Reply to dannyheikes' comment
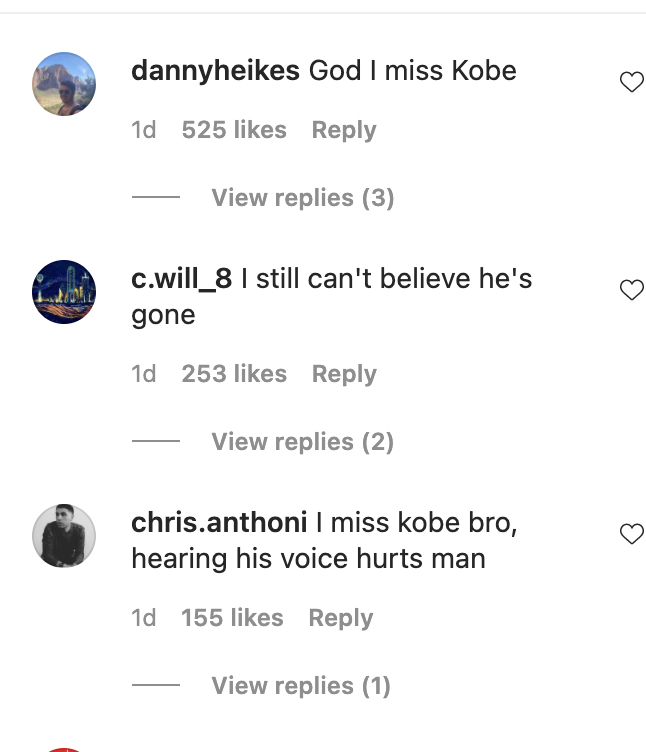 tap(344, 130)
